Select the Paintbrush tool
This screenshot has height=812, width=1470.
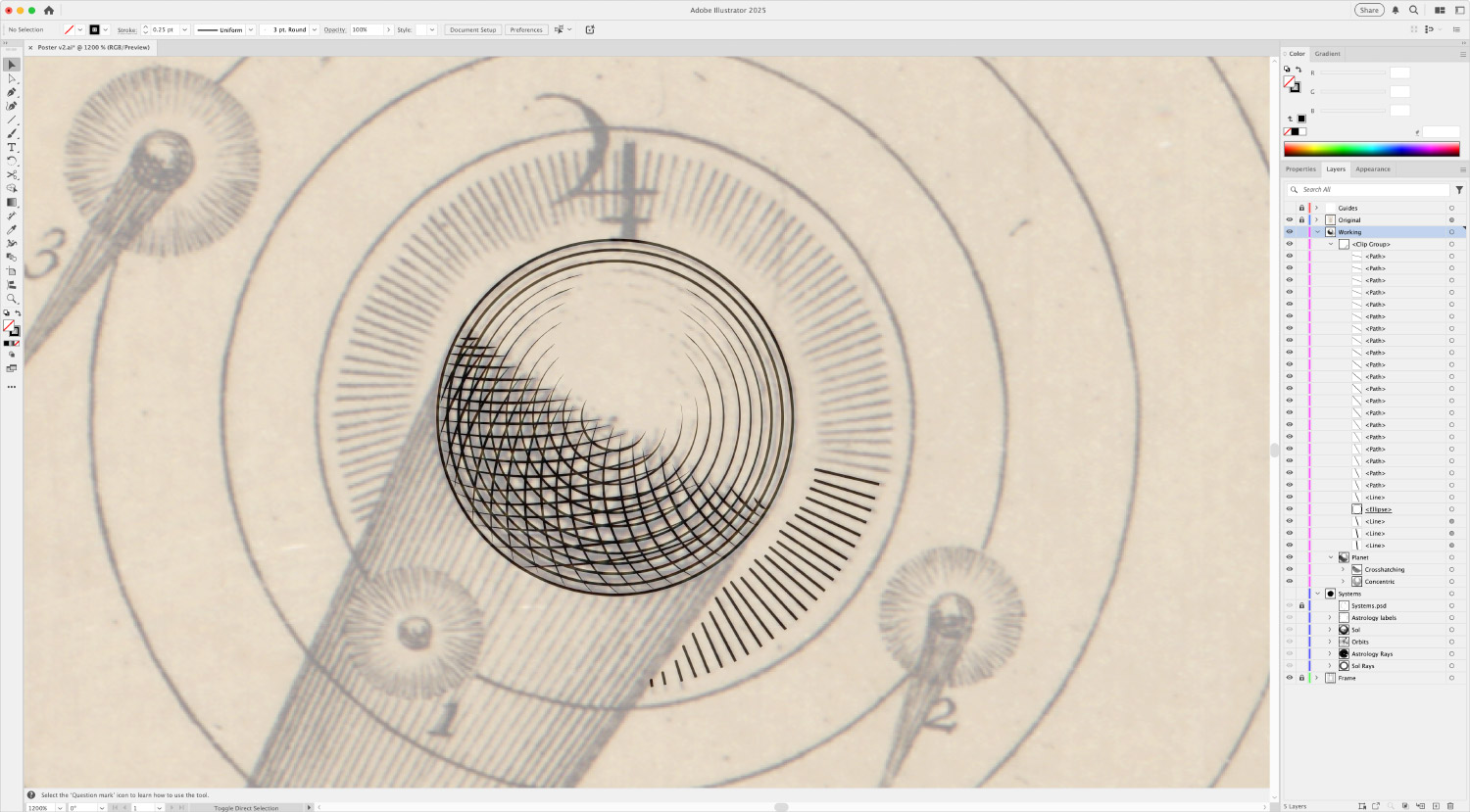click(x=12, y=133)
